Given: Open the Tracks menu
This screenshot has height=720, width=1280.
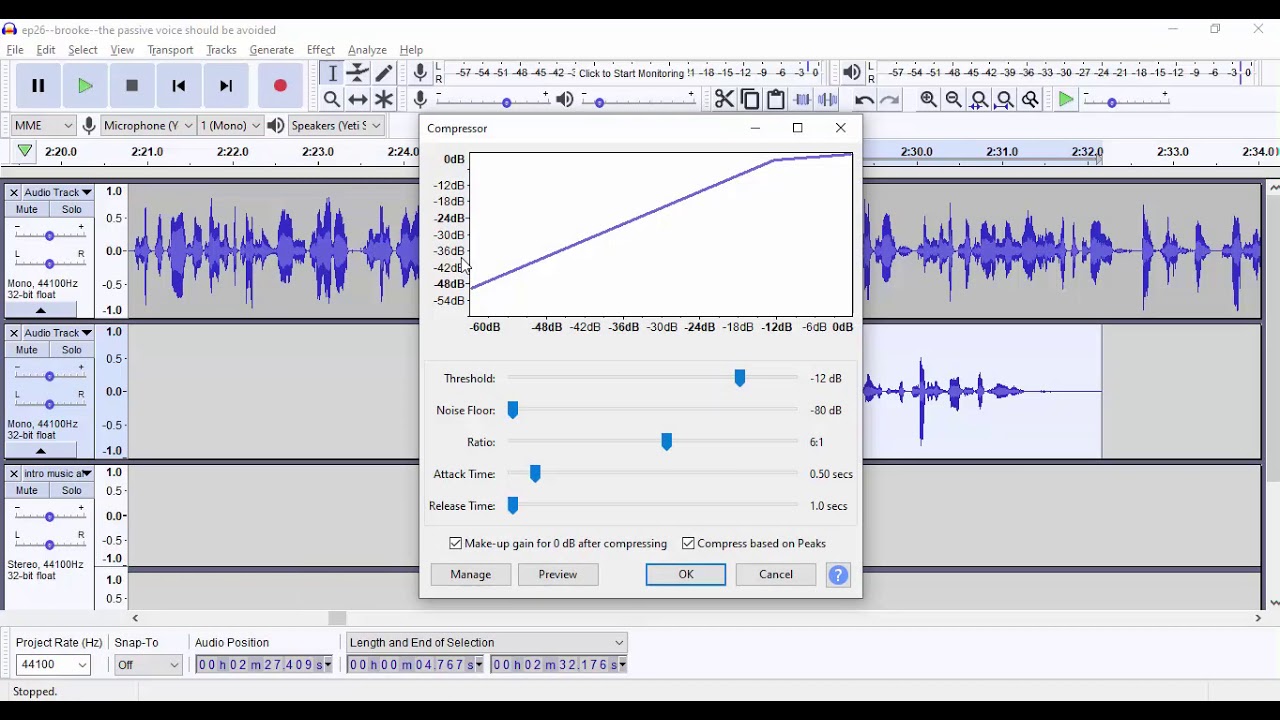Looking at the screenshot, I should (x=221, y=50).
